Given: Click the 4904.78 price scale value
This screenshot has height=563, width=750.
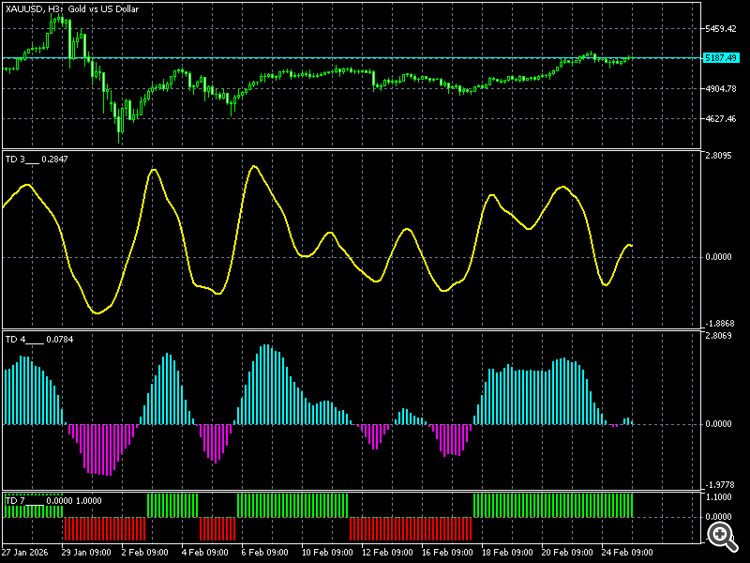Looking at the screenshot, I should click(721, 88).
